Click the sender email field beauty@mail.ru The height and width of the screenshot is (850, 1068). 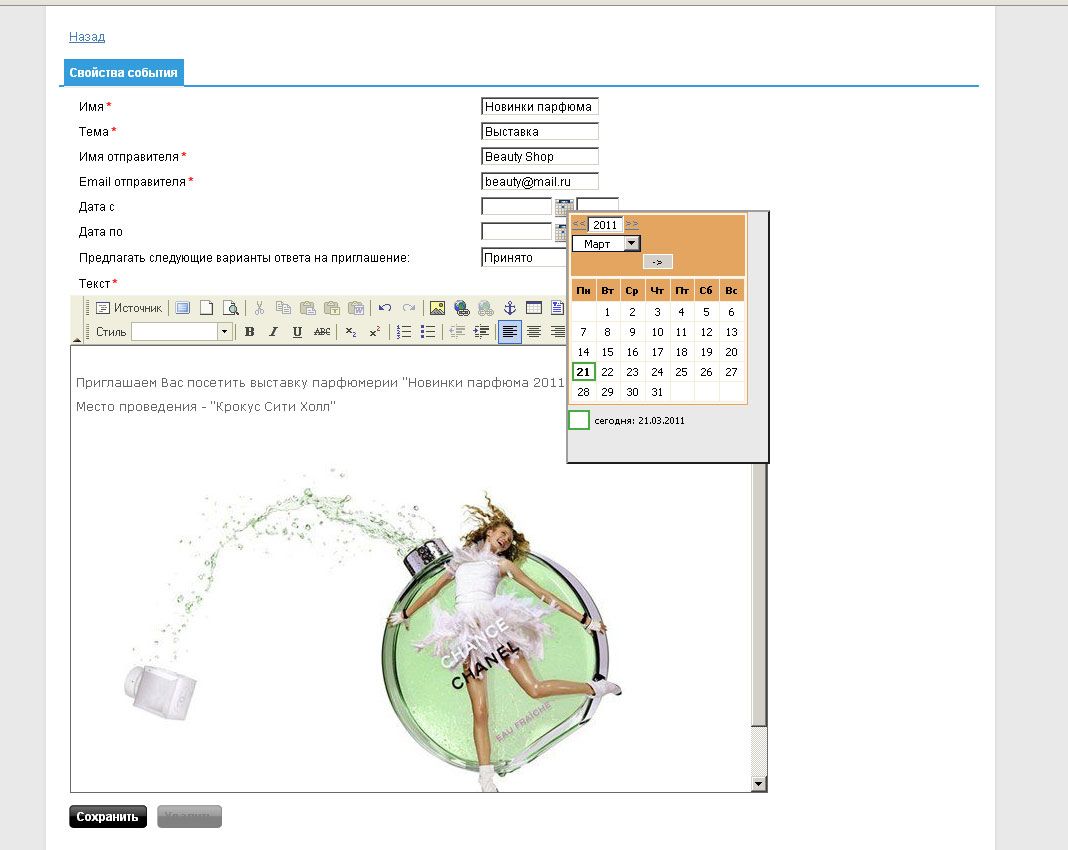pyautogui.click(x=539, y=182)
